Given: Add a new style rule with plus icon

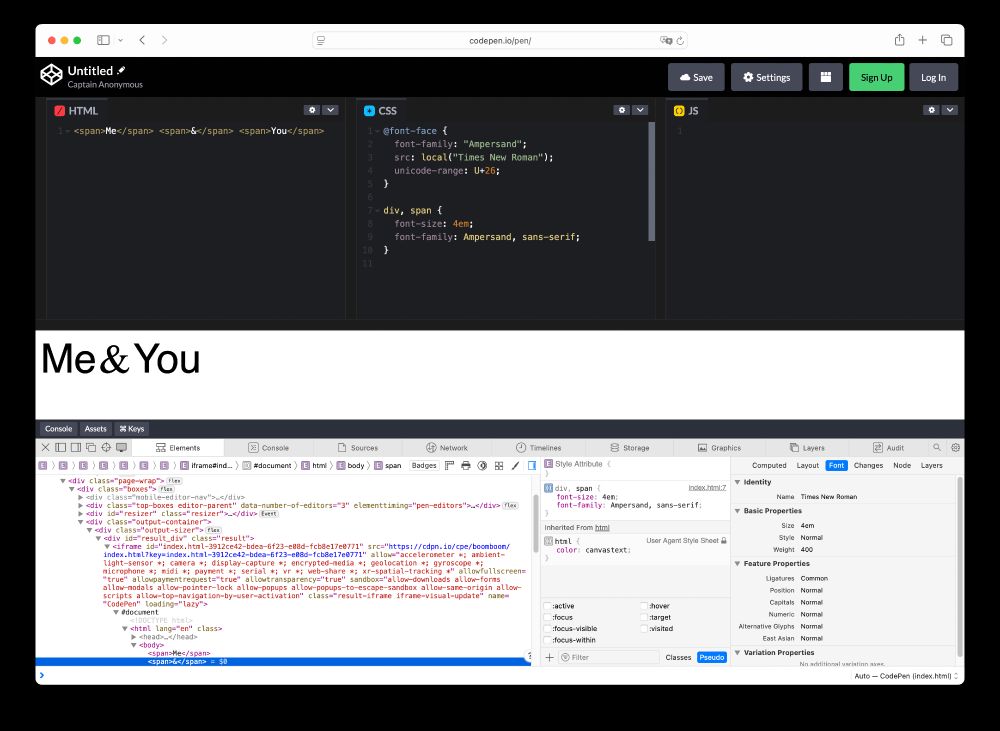Looking at the screenshot, I should point(549,657).
